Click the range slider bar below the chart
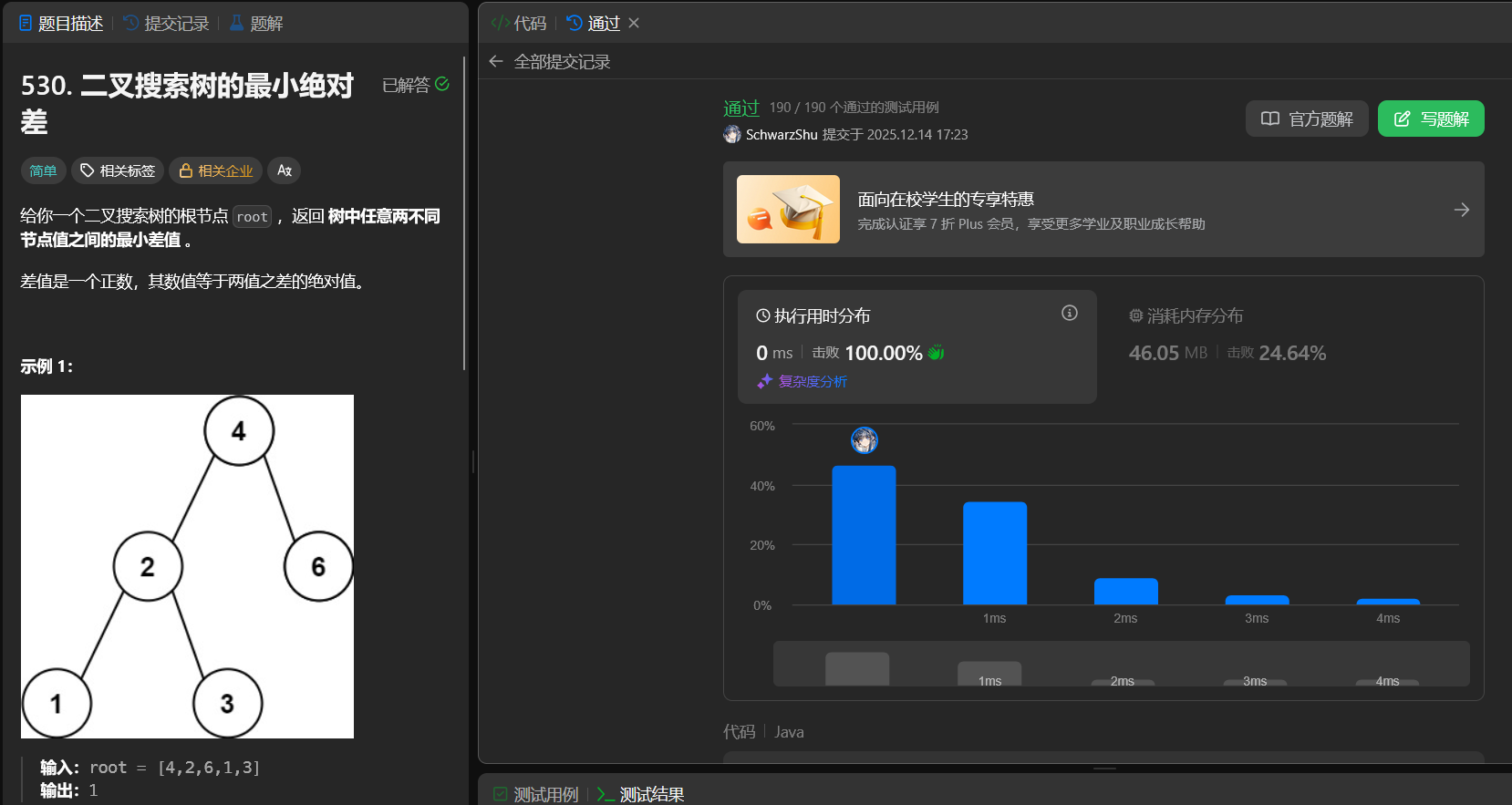Image resolution: width=1512 pixels, height=805 pixels. [1121, 664]
